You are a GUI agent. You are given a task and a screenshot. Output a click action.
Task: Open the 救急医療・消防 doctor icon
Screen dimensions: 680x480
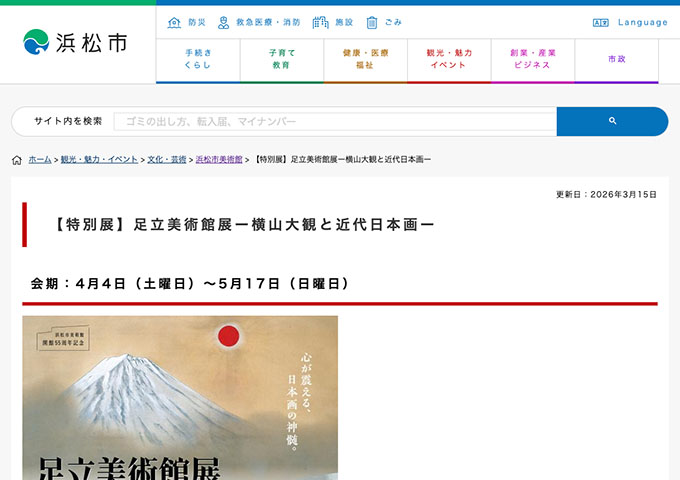coord(223,22)
